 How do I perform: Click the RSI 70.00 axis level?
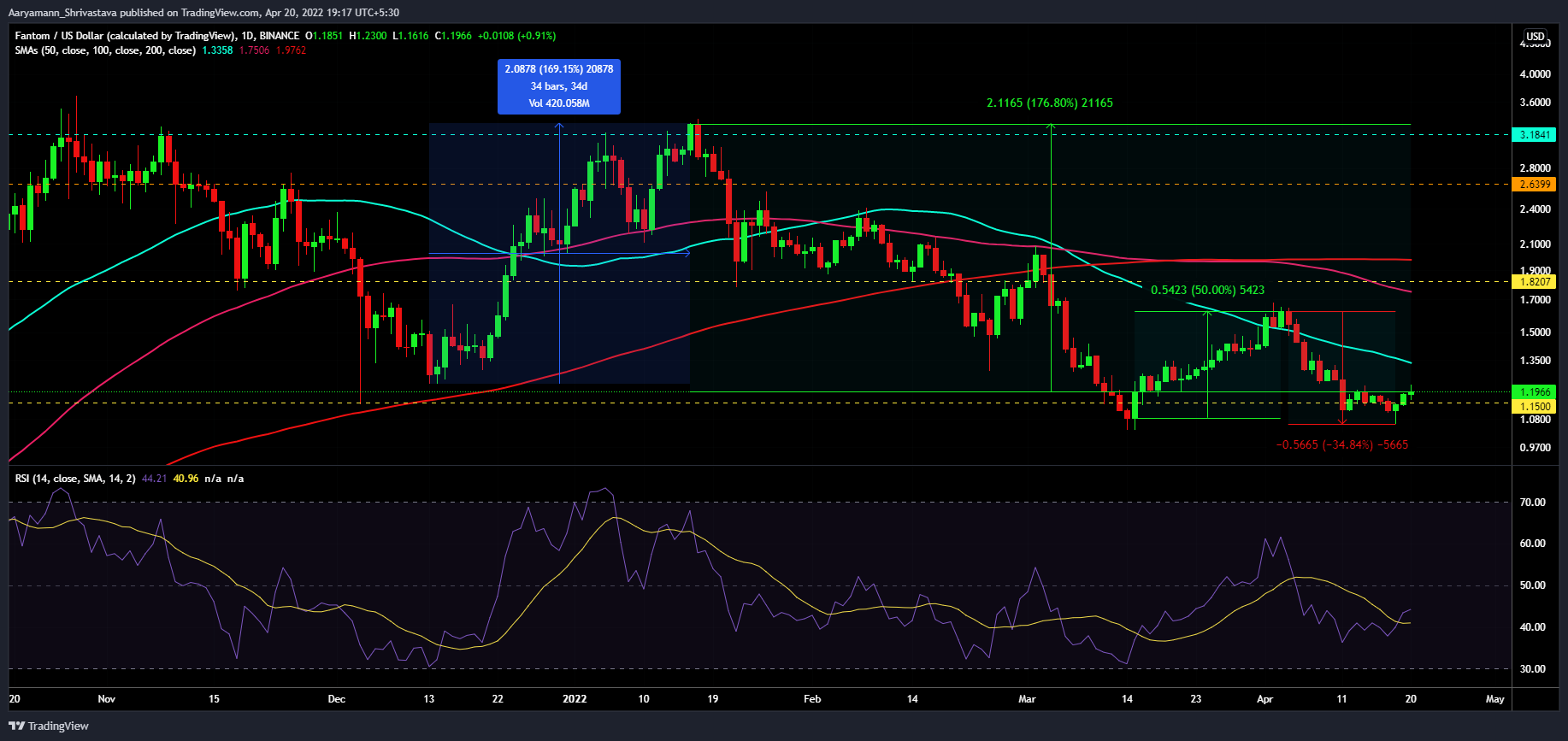tap(1533, 503)
